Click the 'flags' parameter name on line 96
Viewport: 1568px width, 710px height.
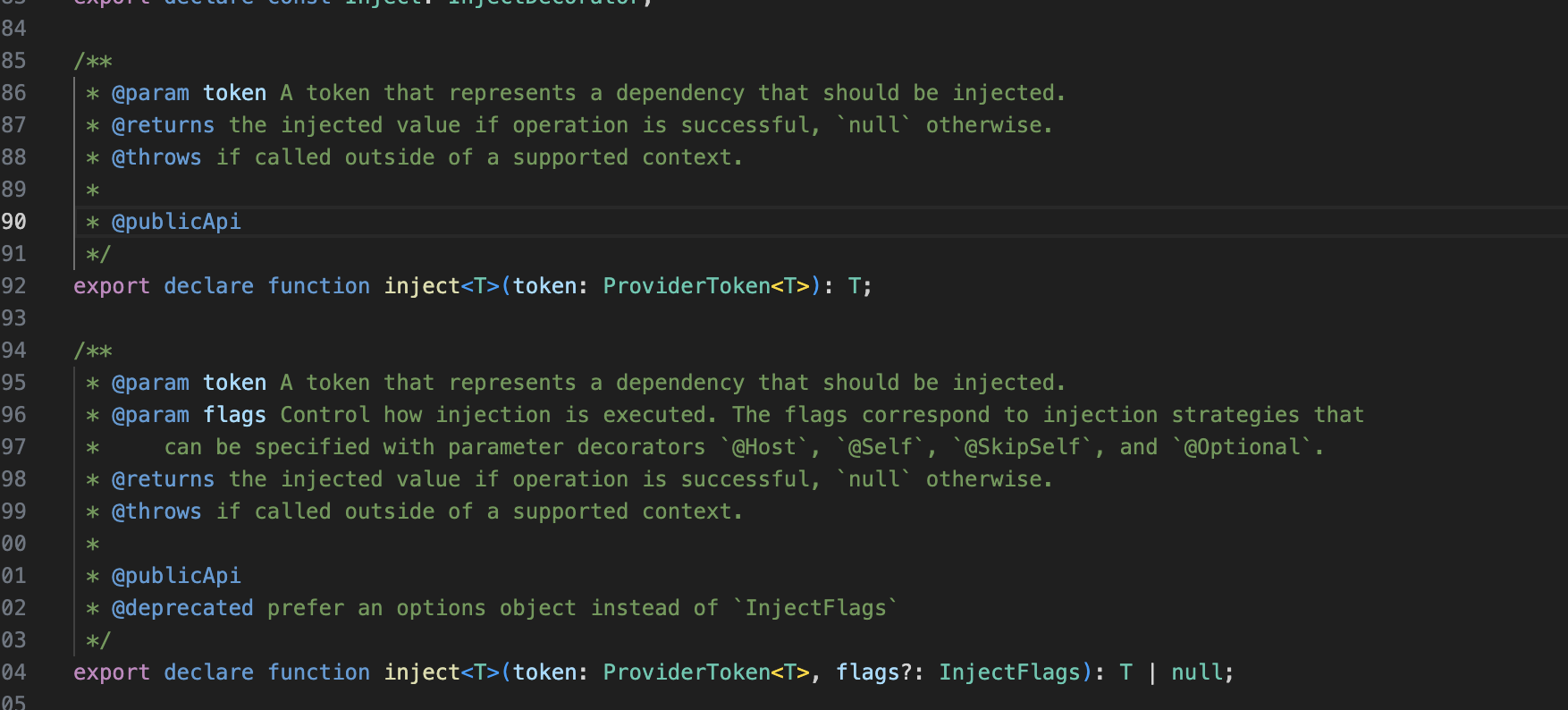click(x=234, y=415)
